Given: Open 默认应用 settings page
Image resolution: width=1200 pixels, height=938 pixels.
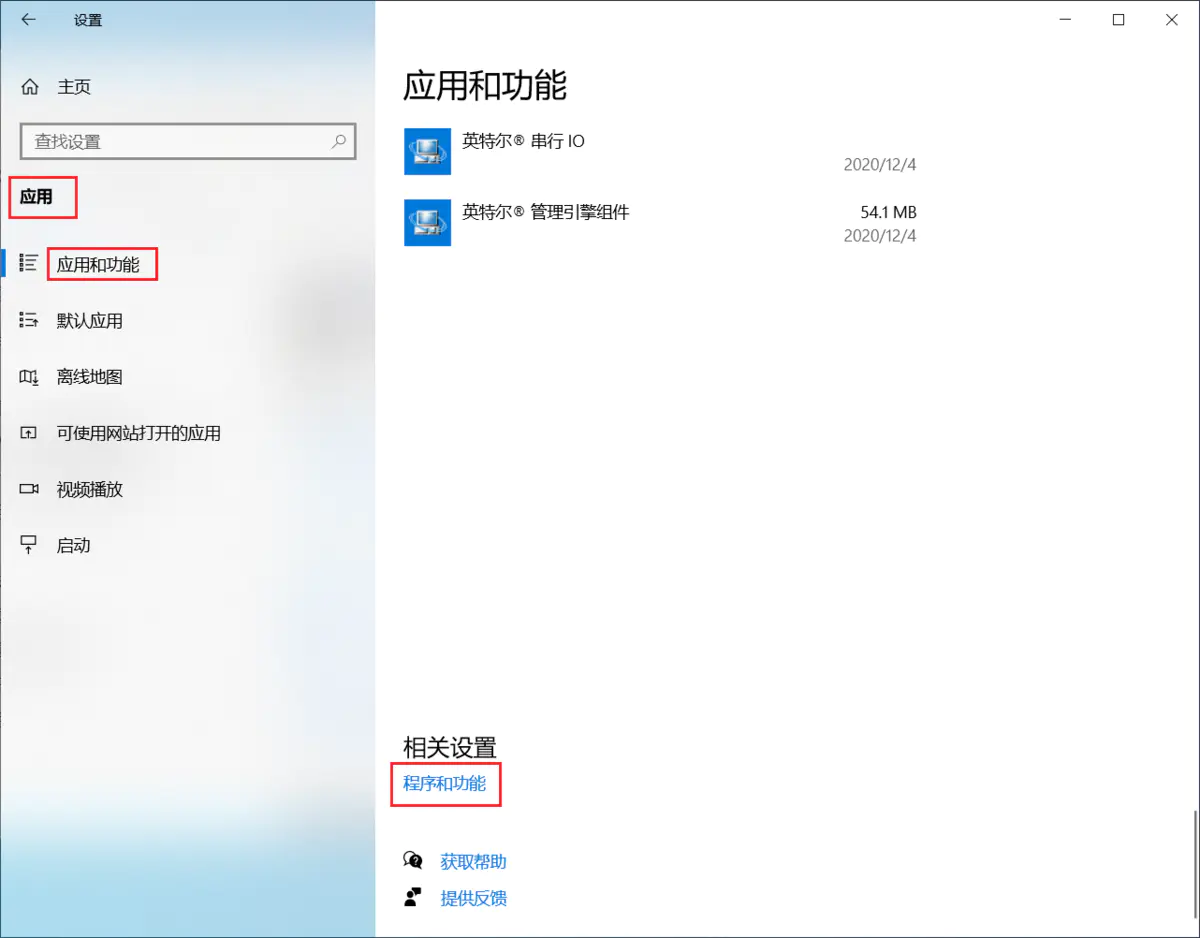Looking at the screenshot, I should click(x=90, y=321).
